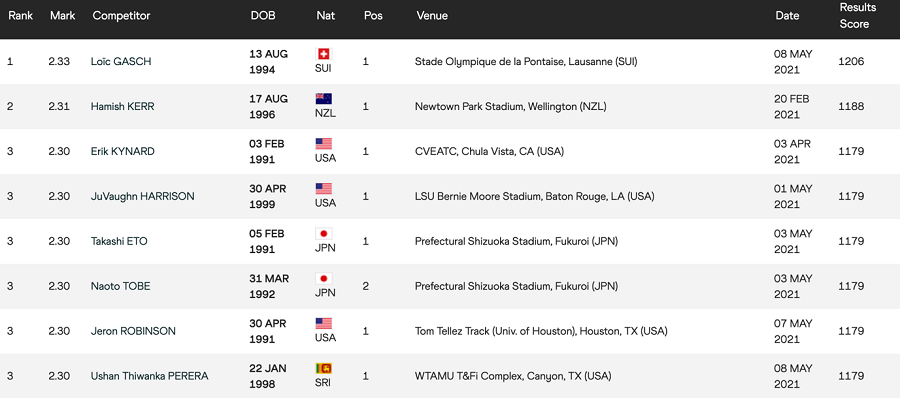Image resolution: width=900 pixels, height=398 pixels.
Task: Click the USA flag in Erik Kynard's row
Action: 324,144
